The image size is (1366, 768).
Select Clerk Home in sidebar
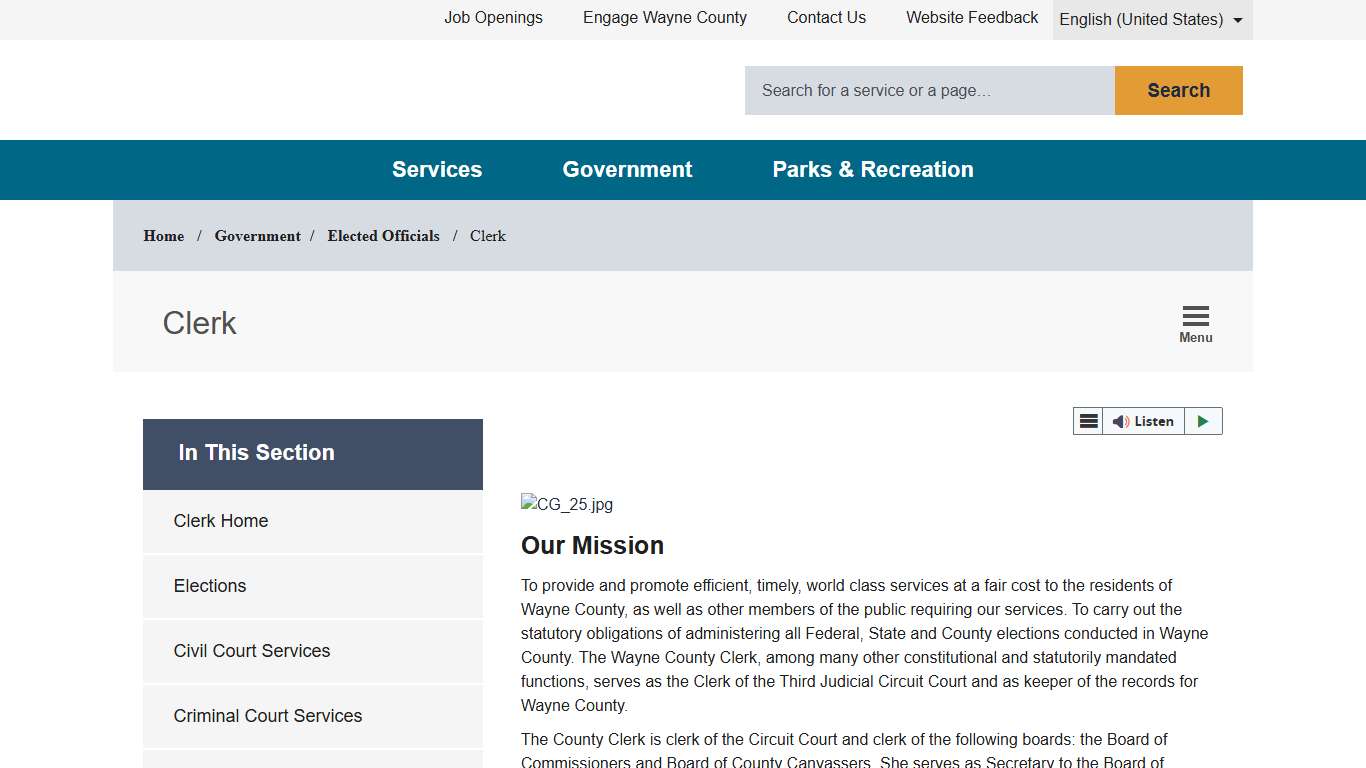pos(221,521)
